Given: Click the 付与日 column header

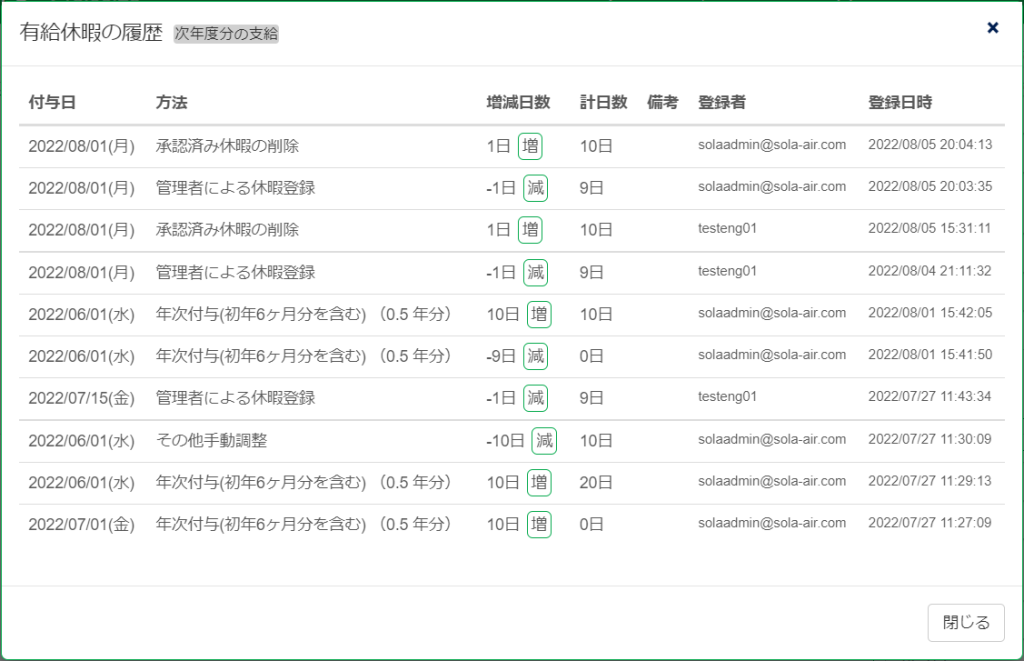Looking at the screenshot, I should point(52,102).
